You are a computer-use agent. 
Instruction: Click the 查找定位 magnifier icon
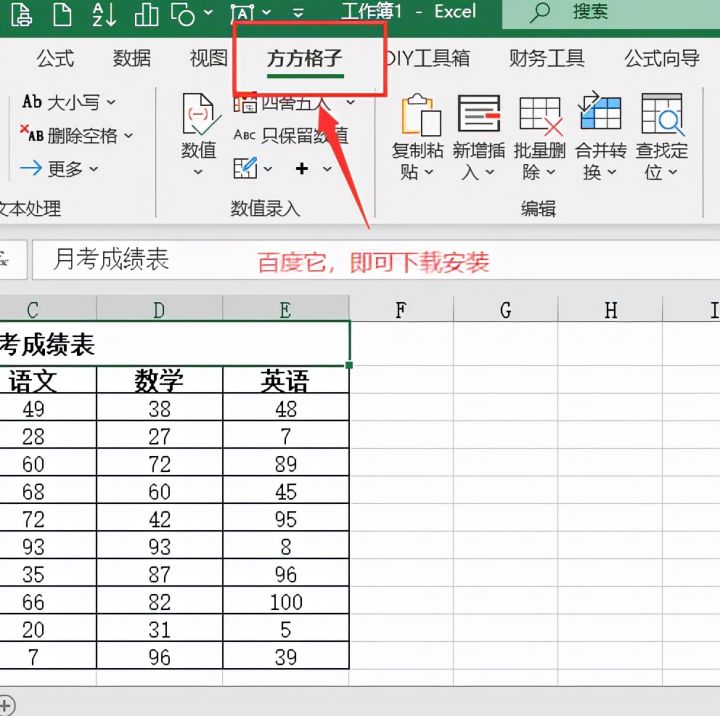(662, 114)
